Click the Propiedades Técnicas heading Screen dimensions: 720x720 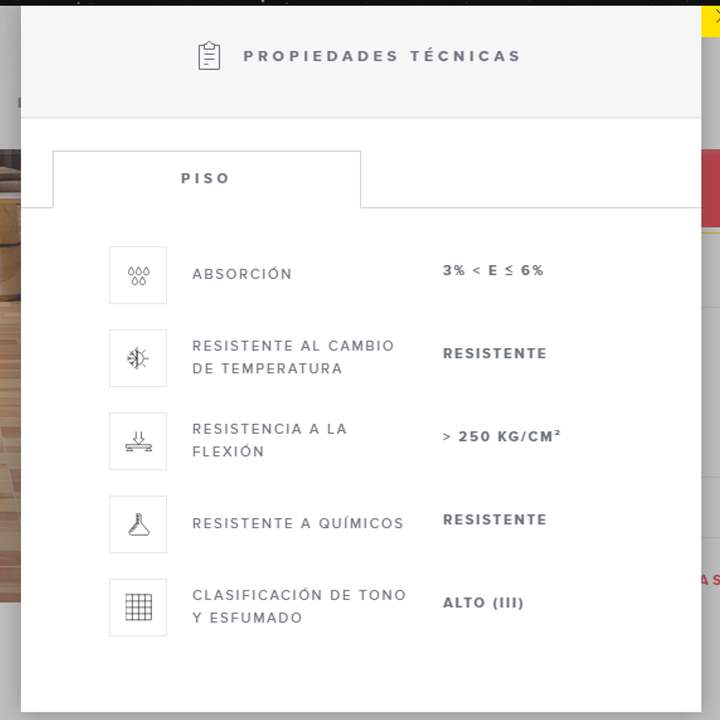[x=382, y=56]
